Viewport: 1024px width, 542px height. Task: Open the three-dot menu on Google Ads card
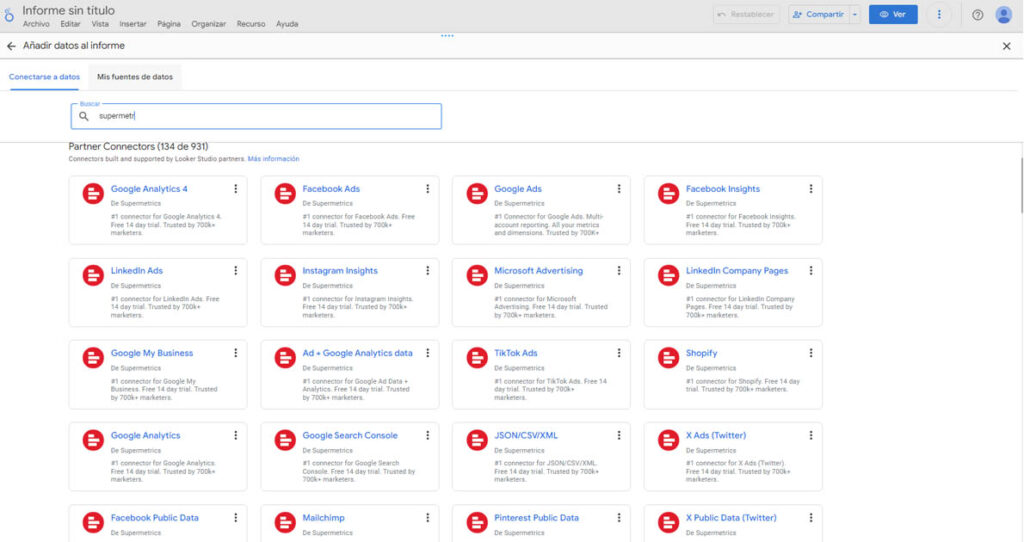(x=619, y=189)
